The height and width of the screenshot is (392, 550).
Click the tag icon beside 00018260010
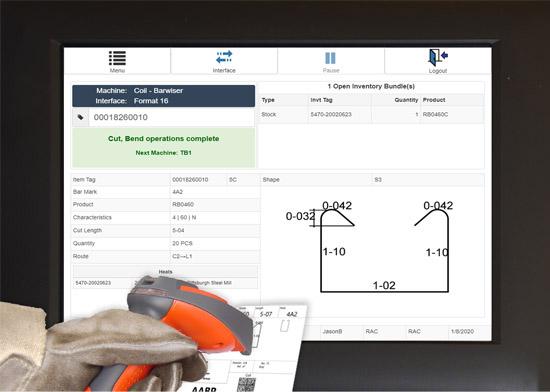click(81, 117)
